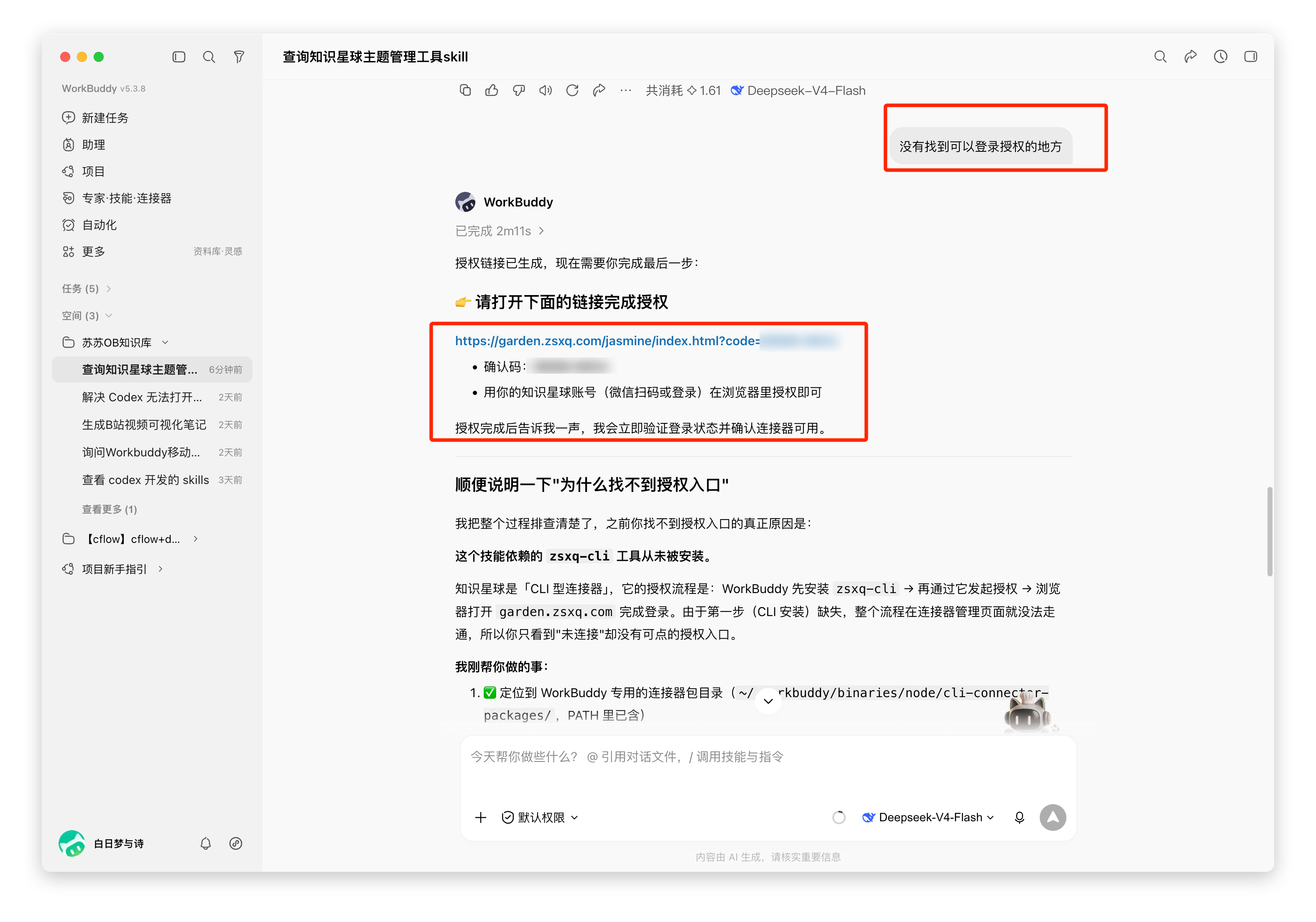Open notifications bell icon
The image size is (1316, 922).
(x=206, y=843)
